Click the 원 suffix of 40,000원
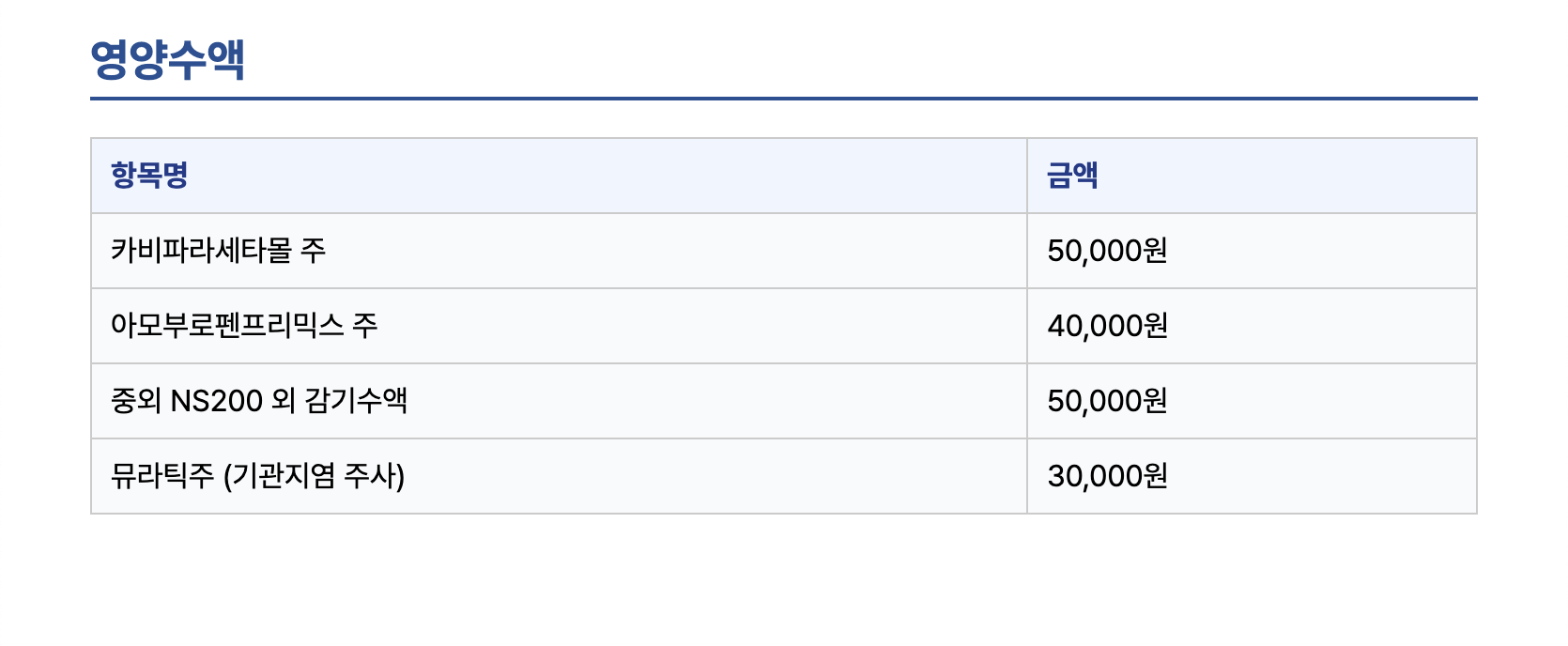The image size is (1568, 646). (1157, 326)
